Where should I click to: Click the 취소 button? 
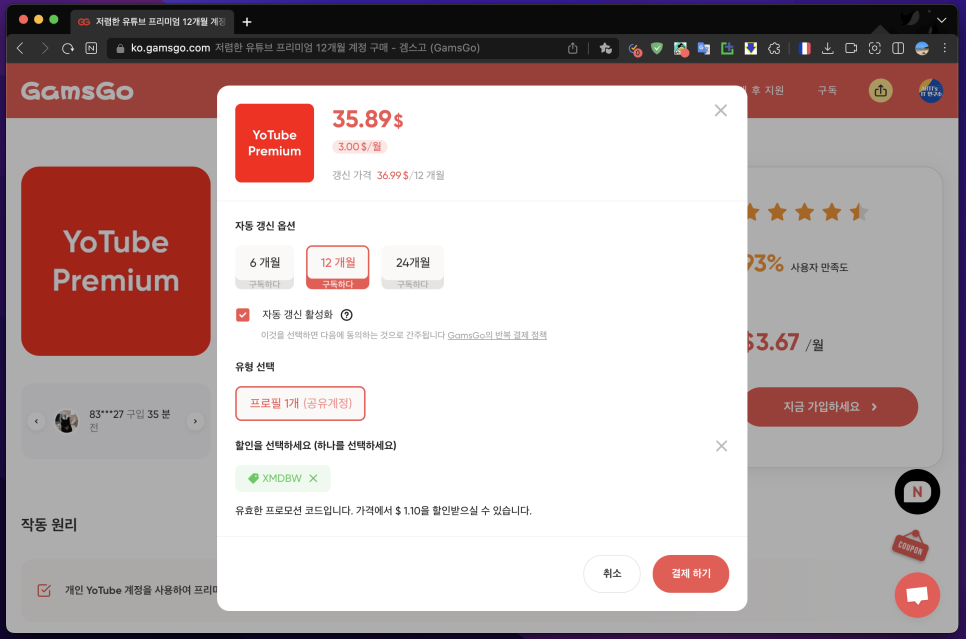[612, 574]
